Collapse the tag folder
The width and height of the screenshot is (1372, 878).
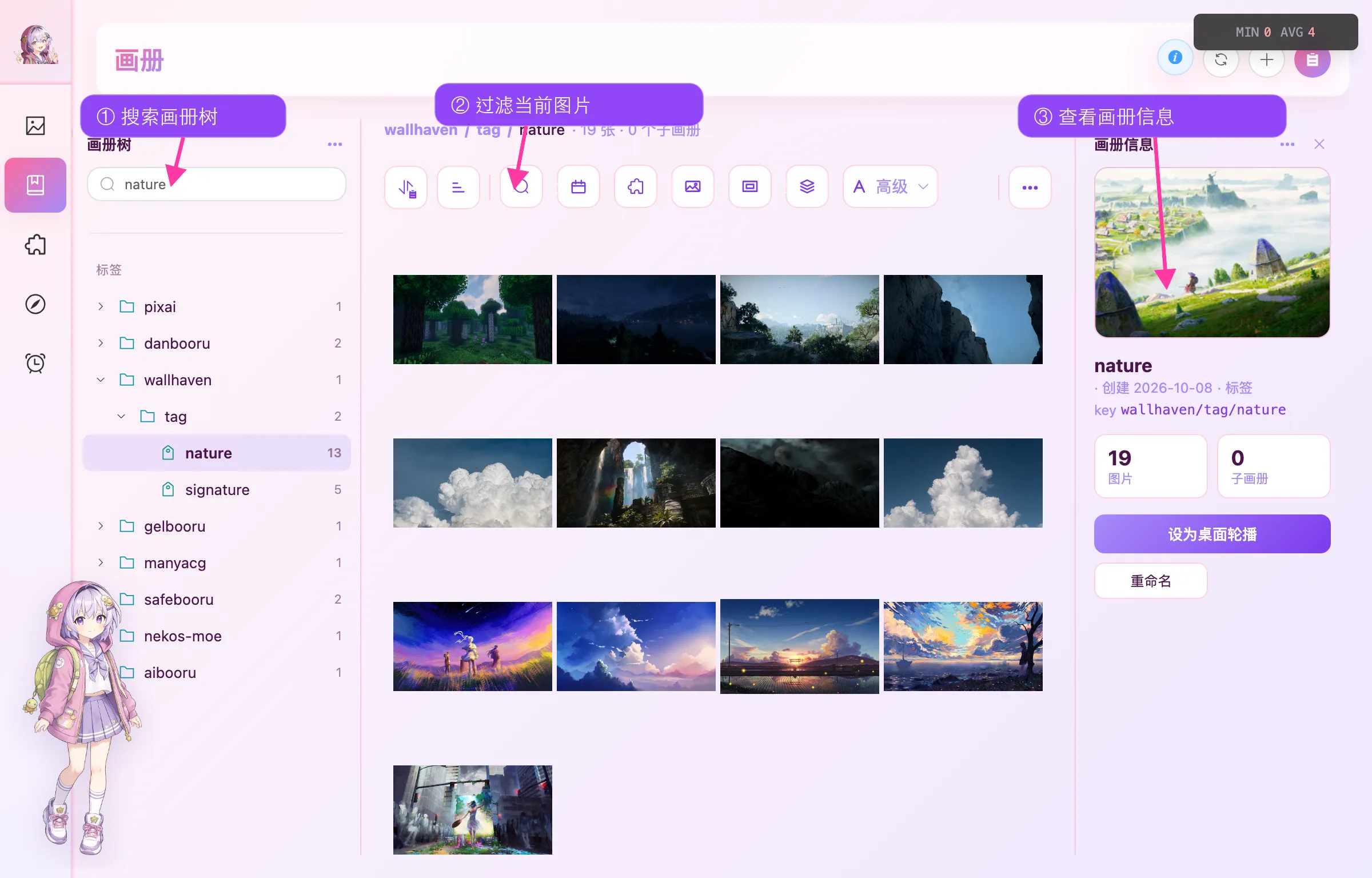pyautogui.click(x=121, y=417)
